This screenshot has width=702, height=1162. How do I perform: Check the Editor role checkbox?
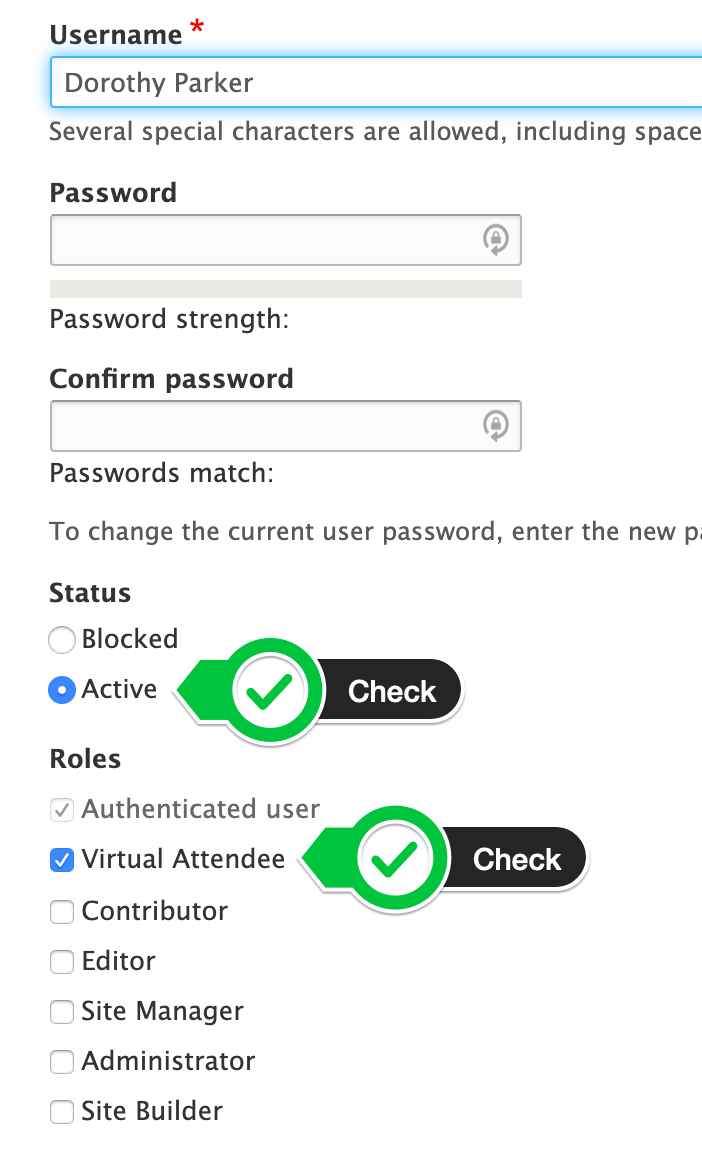(x=62, y=961)
